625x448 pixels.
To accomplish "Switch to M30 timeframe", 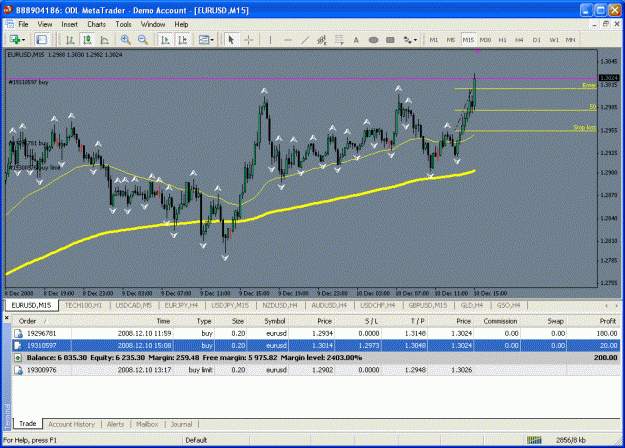I will [485, 40].
